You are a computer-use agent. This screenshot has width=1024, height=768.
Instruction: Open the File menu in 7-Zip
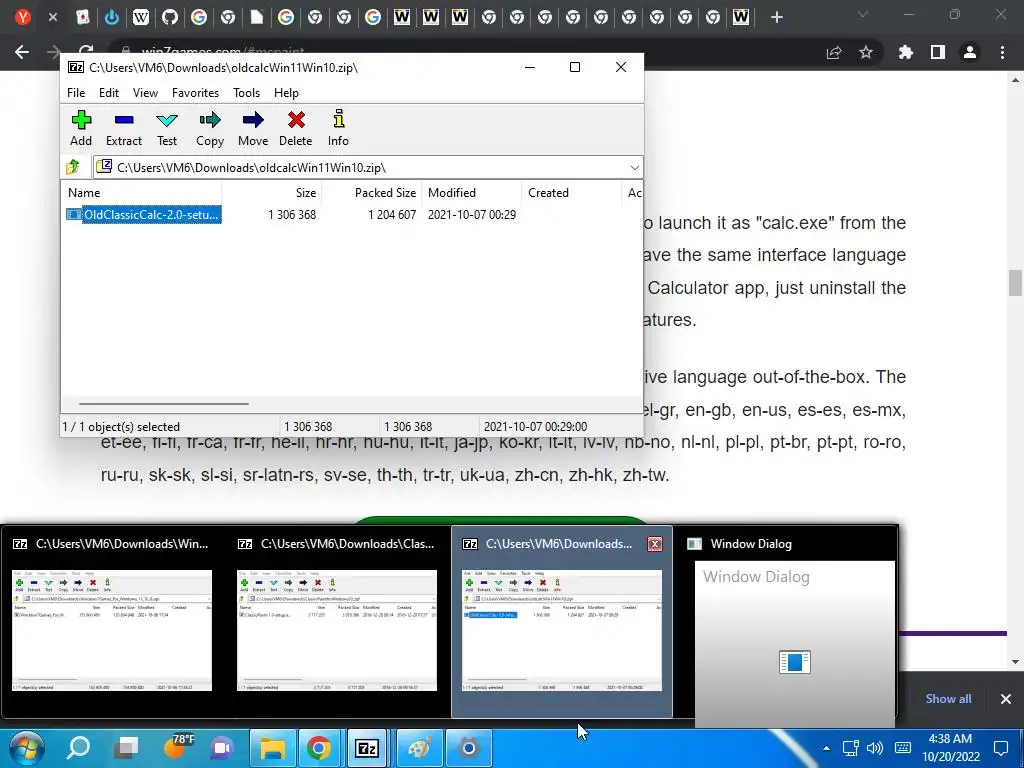pyautogui.click(x=76, y=93)
